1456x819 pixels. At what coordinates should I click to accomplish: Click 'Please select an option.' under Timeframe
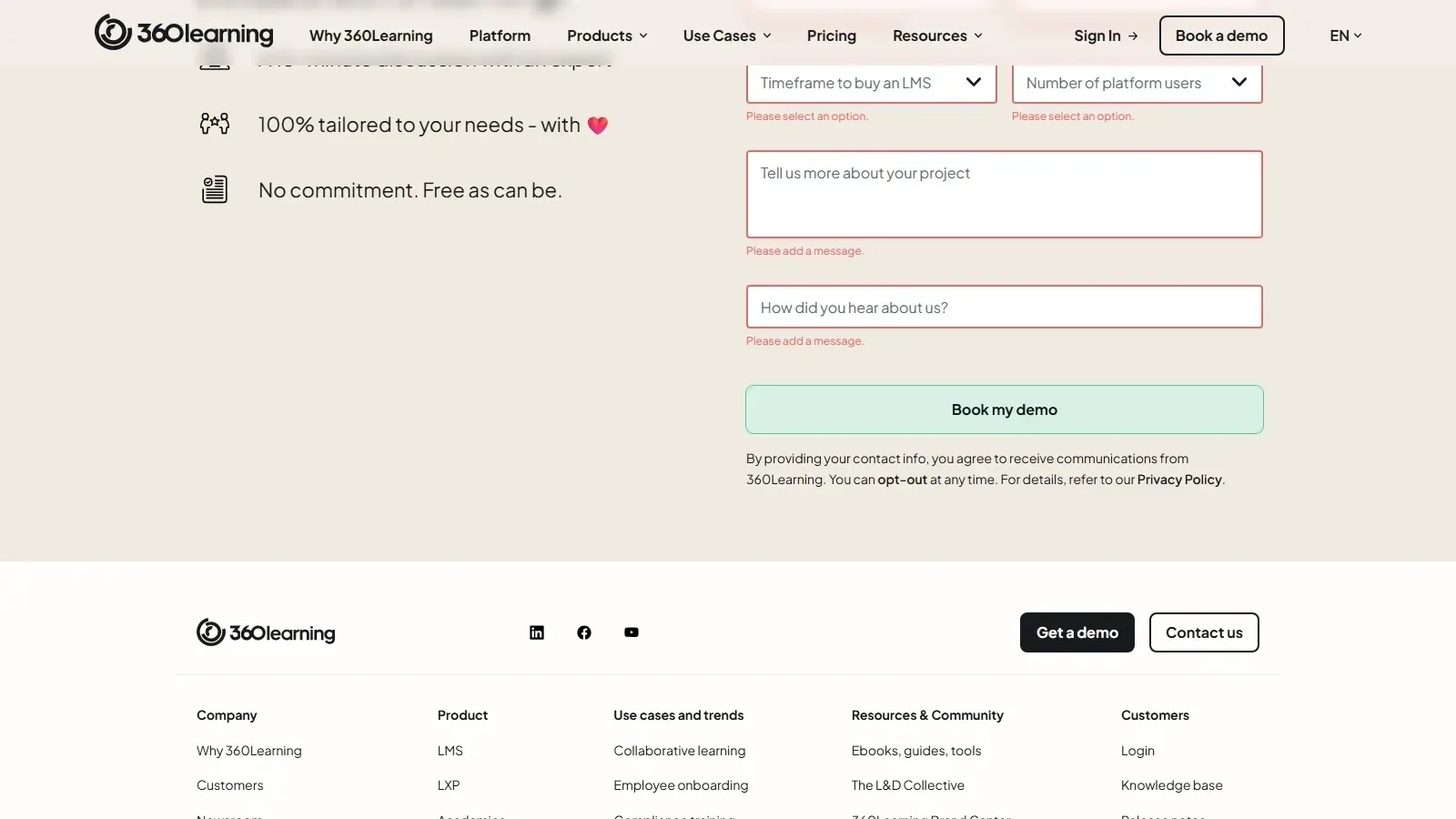click(x=807, y=116)
